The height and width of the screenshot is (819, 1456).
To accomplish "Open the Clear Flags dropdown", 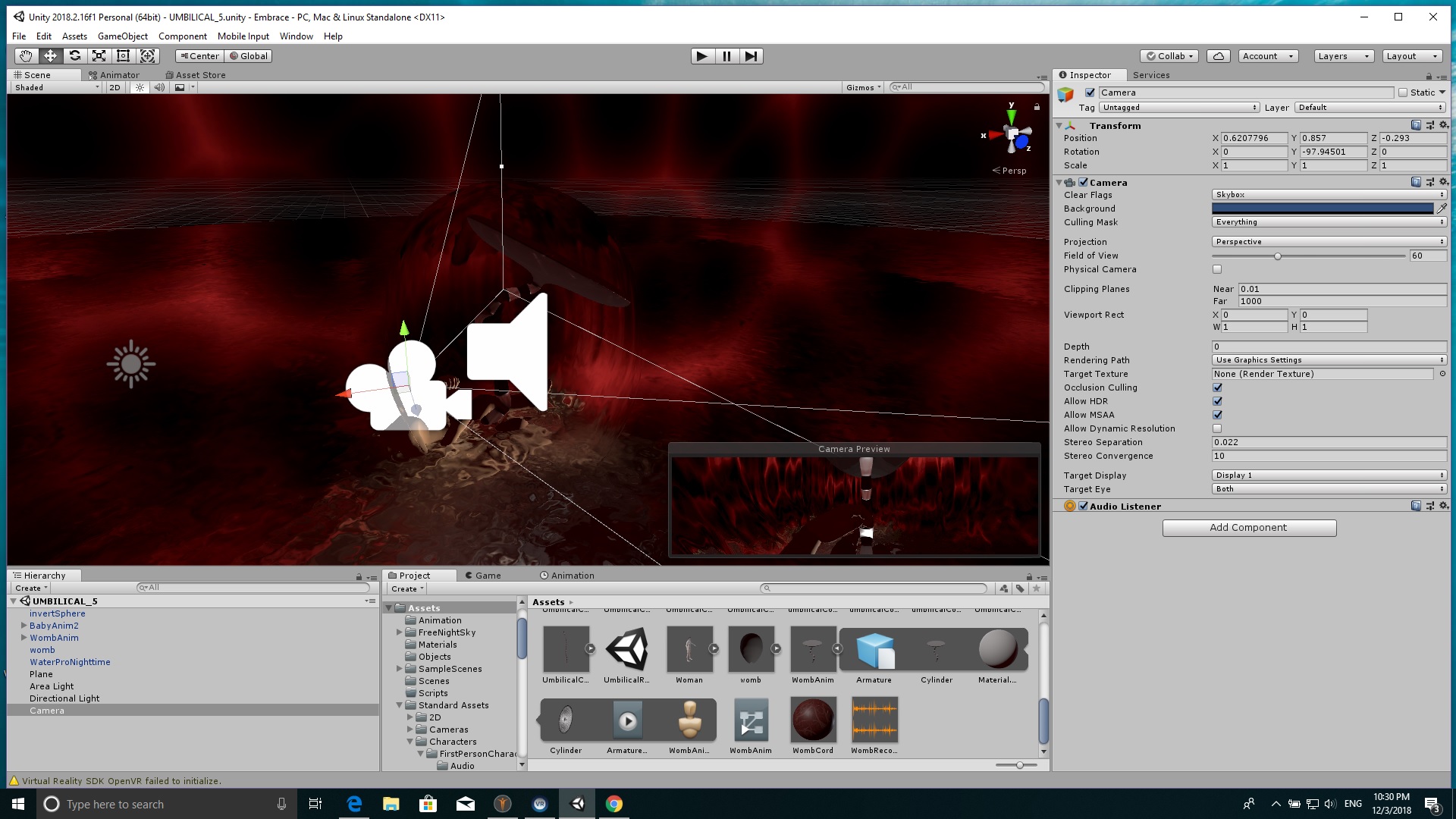I will [x=1329, y=195].
